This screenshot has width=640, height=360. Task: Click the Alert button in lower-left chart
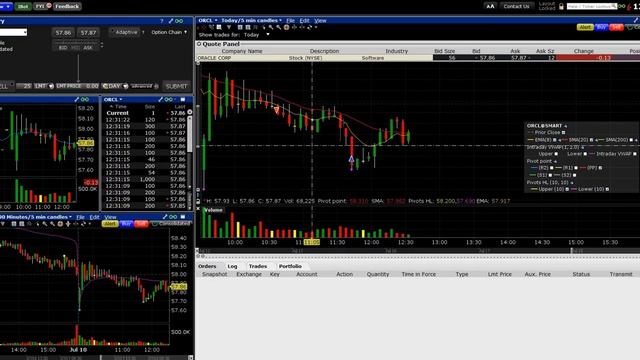tap(110, 224)
